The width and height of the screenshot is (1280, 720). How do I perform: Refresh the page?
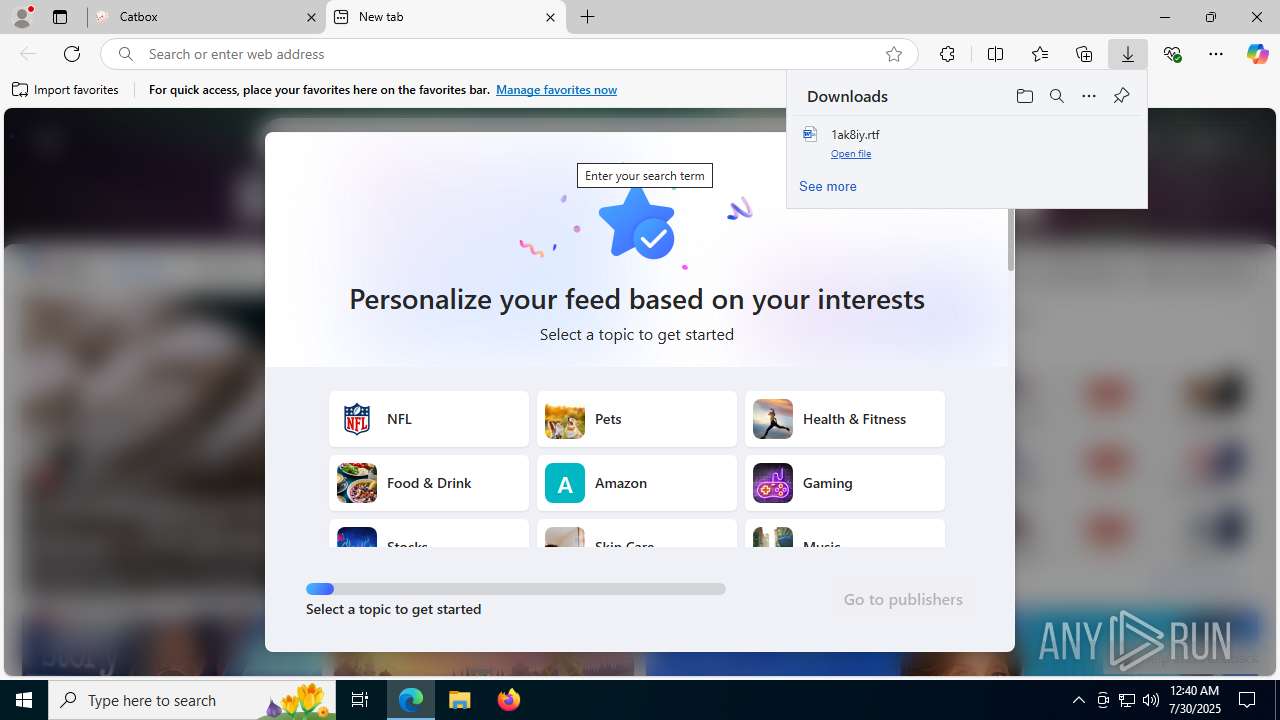pyautogui.click(x=72, y=54)
